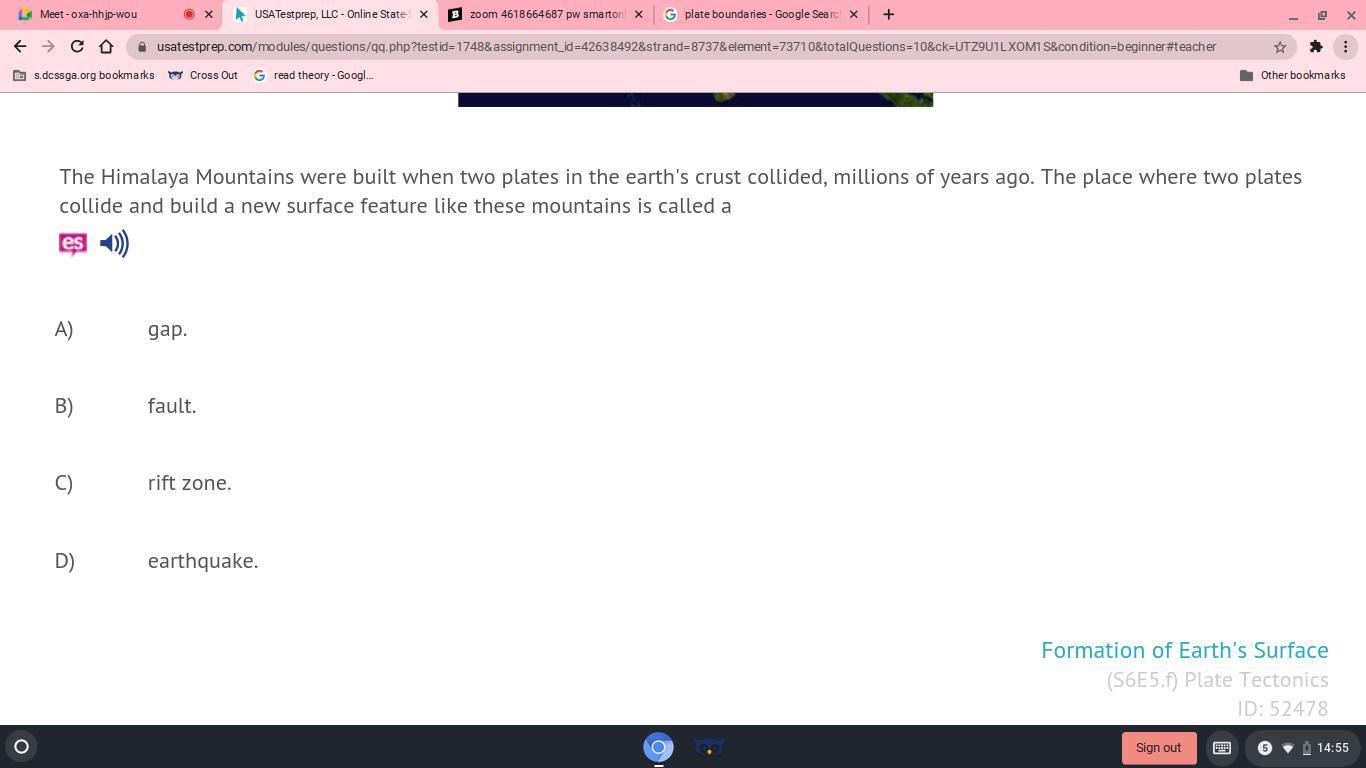Viewport: 1366px width, 768px height.
Task: Click the address bar URL
Action: tap(686, 46)
